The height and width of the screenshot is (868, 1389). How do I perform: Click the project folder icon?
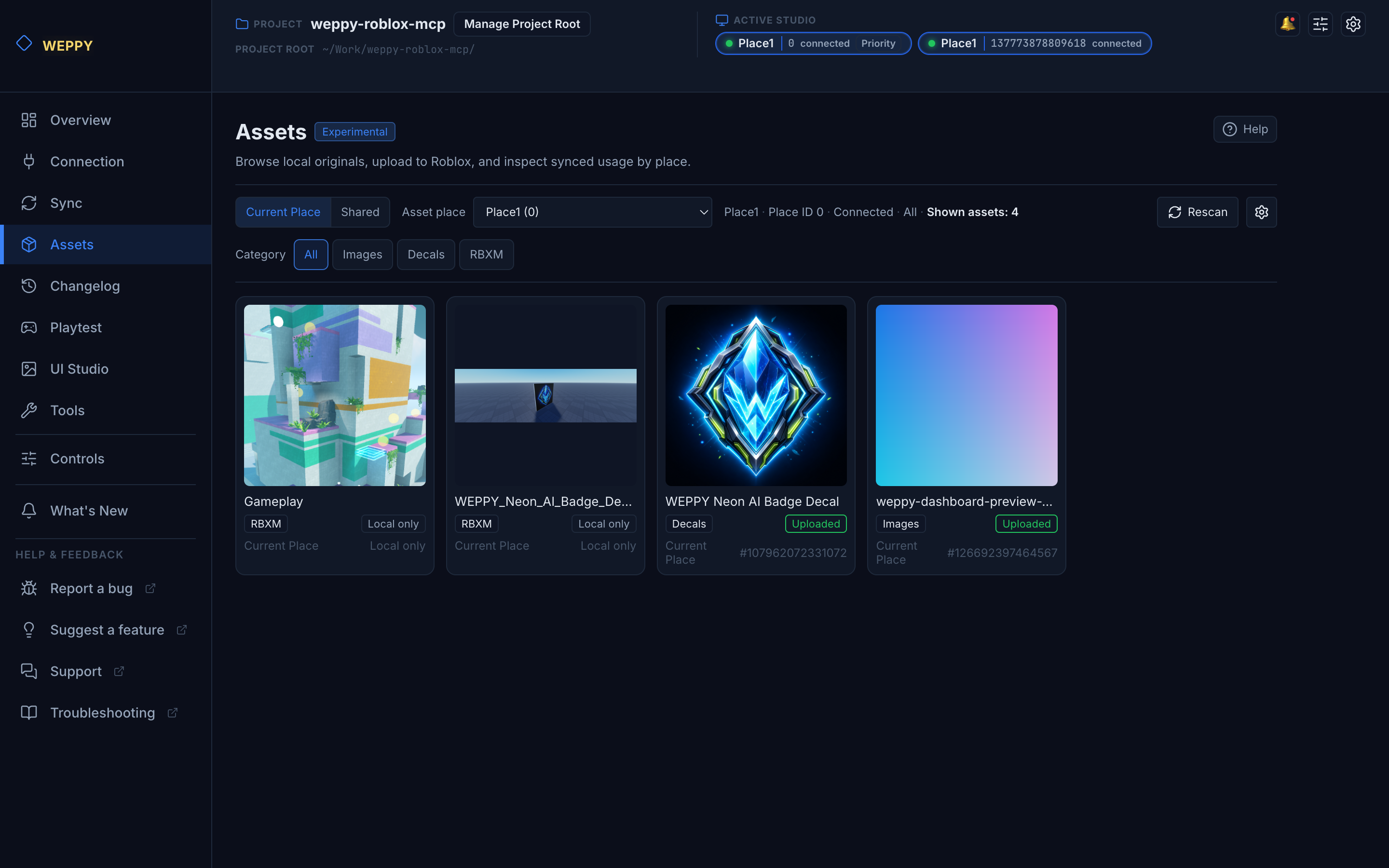click(x=242, y=24)
